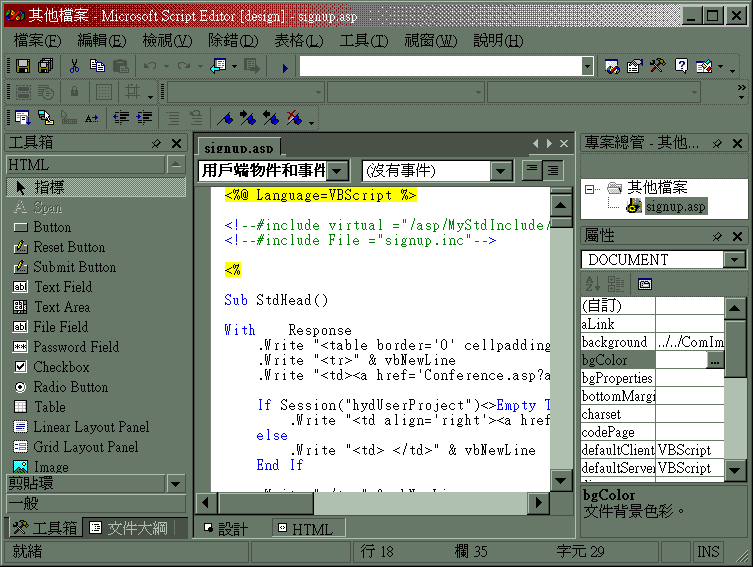This screenshot has height=567, width=753.
Task: Click the Save All icon
Action: [46, 66]
